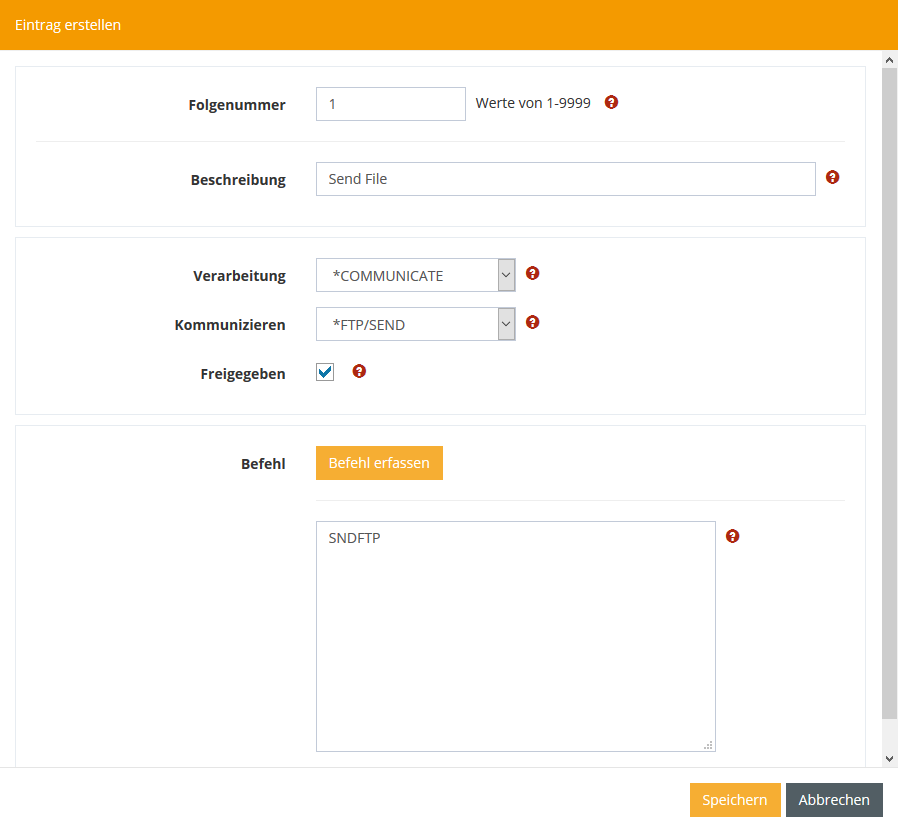Click the Freigegeben label text

click(x=243, y=374)
